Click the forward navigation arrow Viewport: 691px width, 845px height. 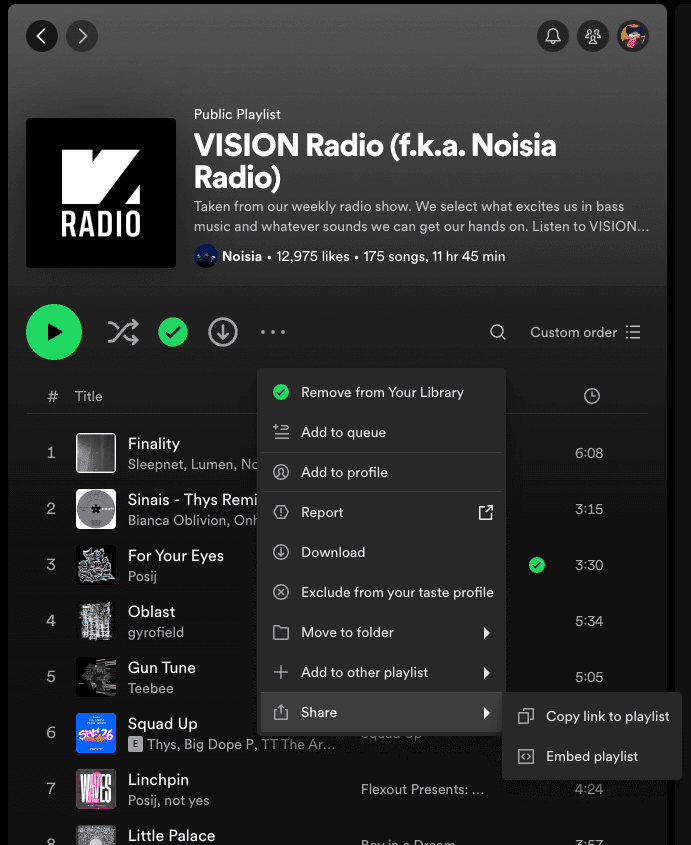82,37
